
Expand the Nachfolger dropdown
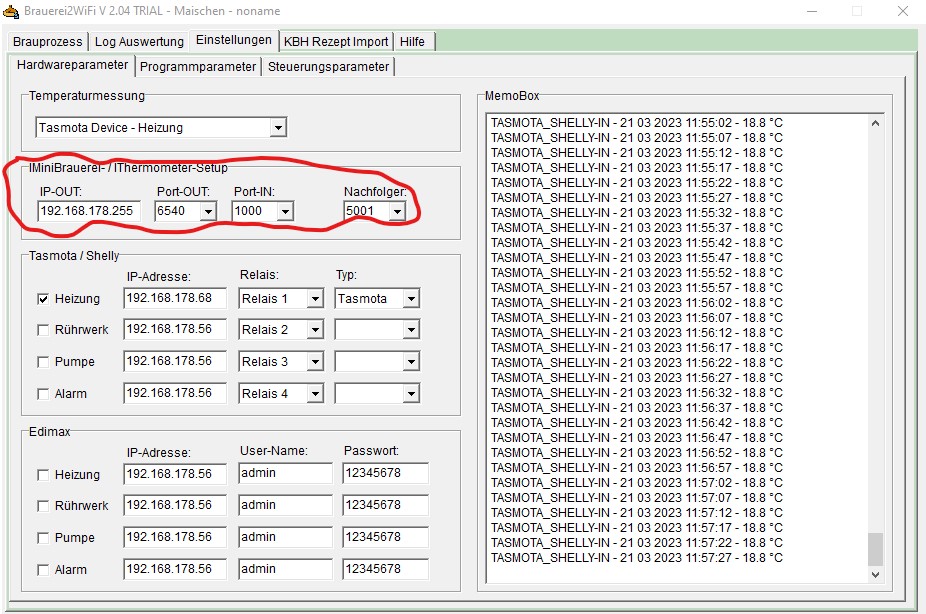pyautogui.click(x=397, y=212)
